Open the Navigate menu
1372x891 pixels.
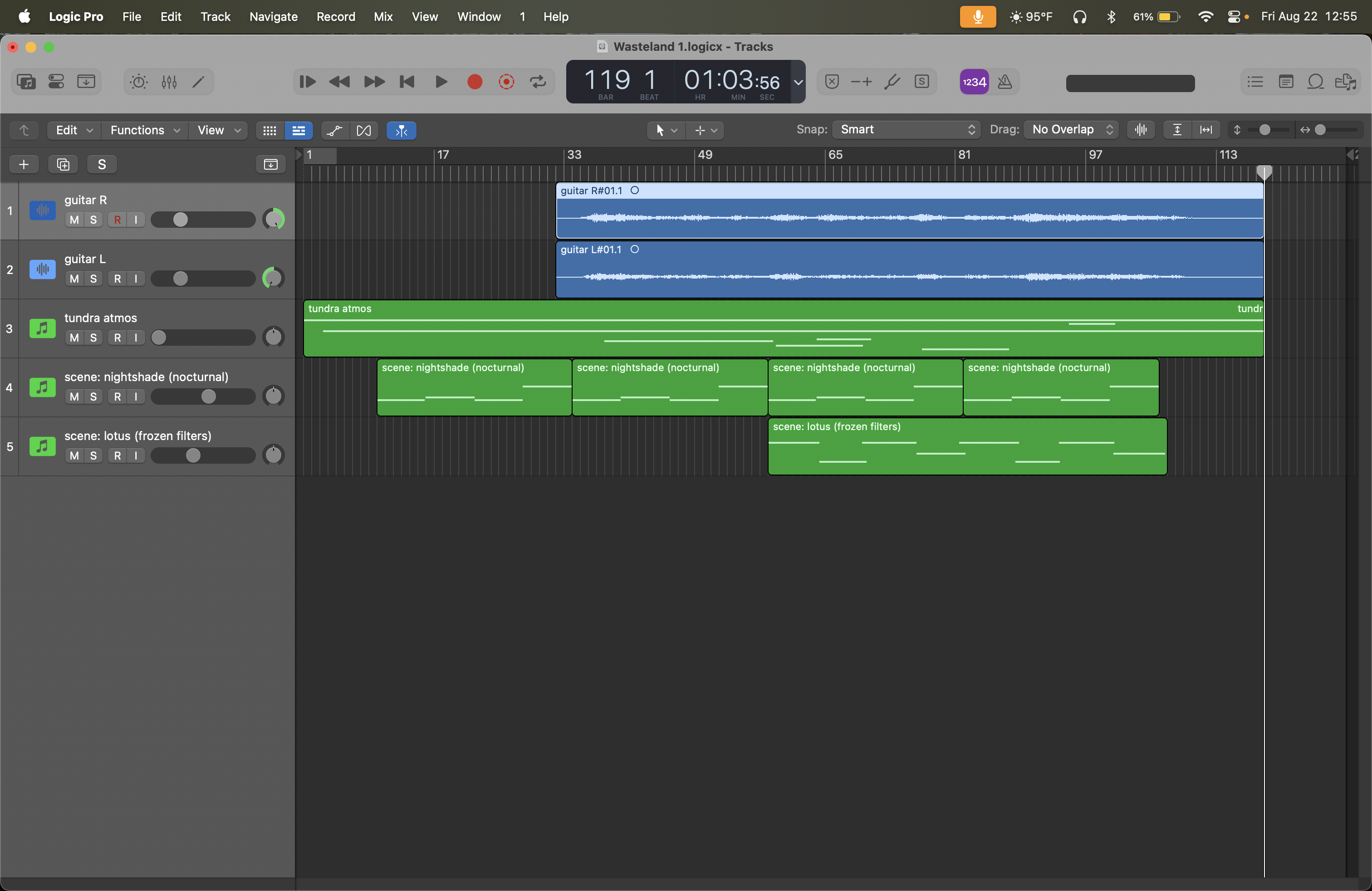(273, 17)
